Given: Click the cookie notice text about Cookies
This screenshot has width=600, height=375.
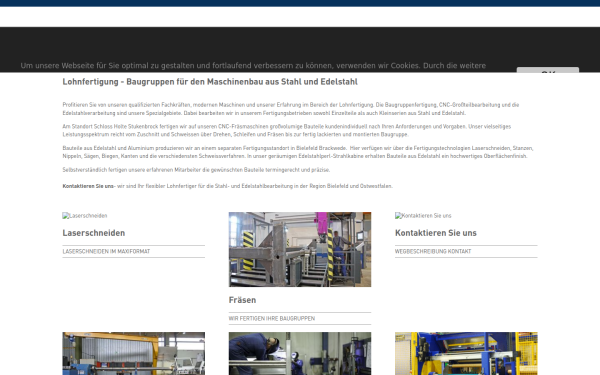Looking at the screenshot, I should coord(253,65).
